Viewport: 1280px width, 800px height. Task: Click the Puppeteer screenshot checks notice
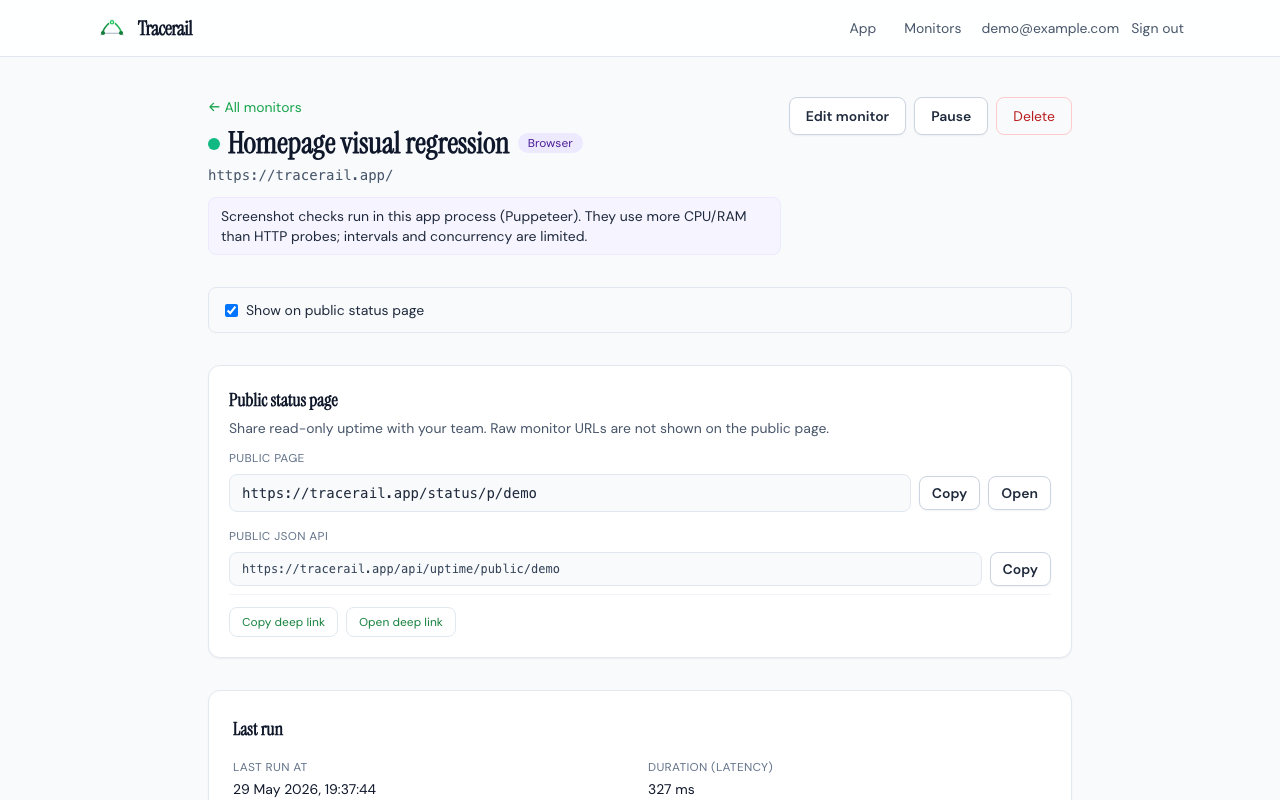[x=494, y=226]
